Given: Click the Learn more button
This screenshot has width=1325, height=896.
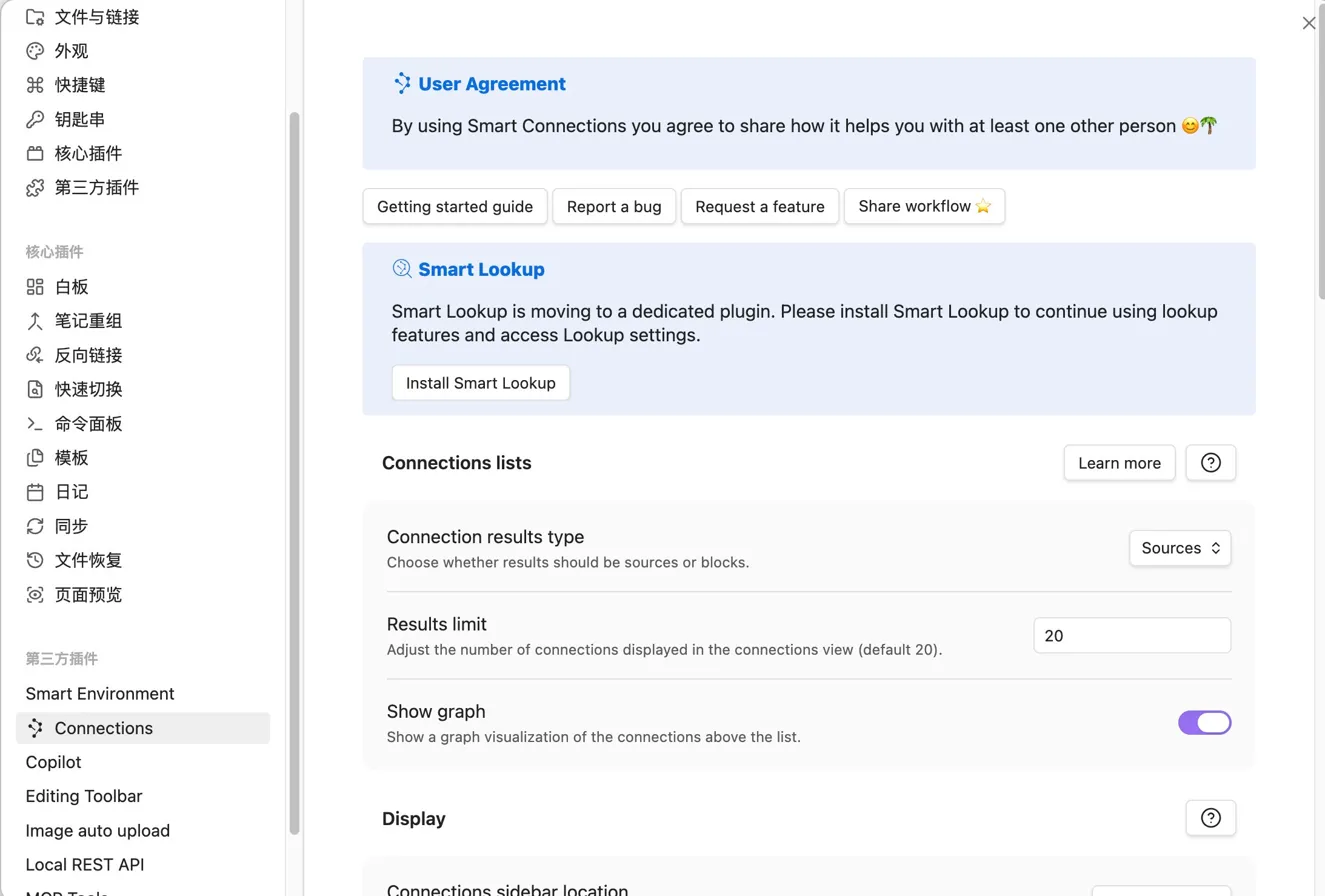Looking at the screenshot, I should [1120, 463].
